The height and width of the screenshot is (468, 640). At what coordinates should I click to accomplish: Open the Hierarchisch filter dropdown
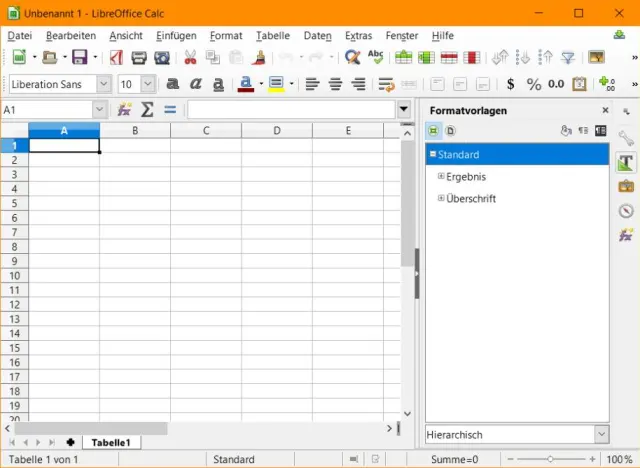tap(601, 434)
